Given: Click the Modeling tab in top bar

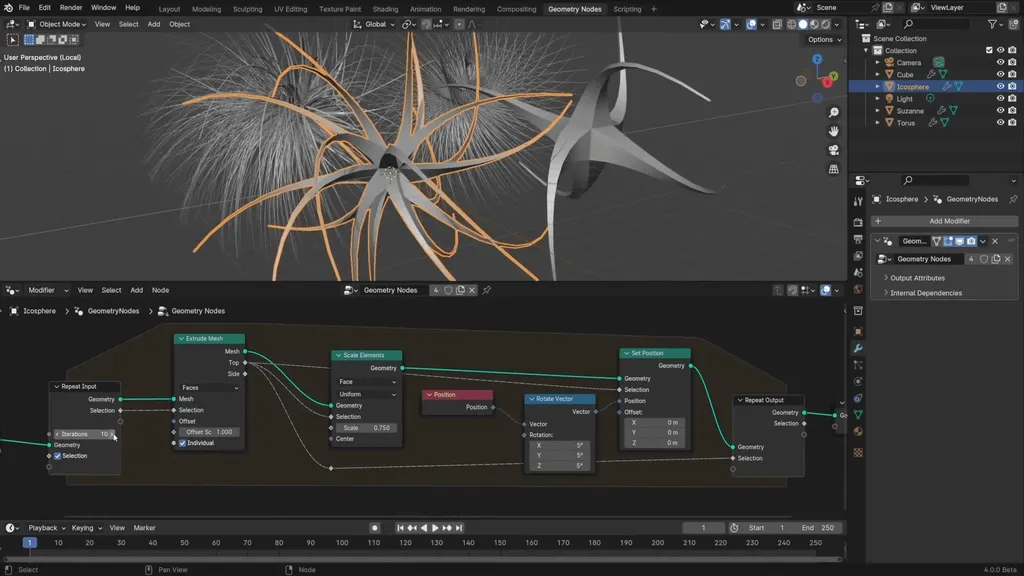Looking at the screenshot, I should coord(205,9).
